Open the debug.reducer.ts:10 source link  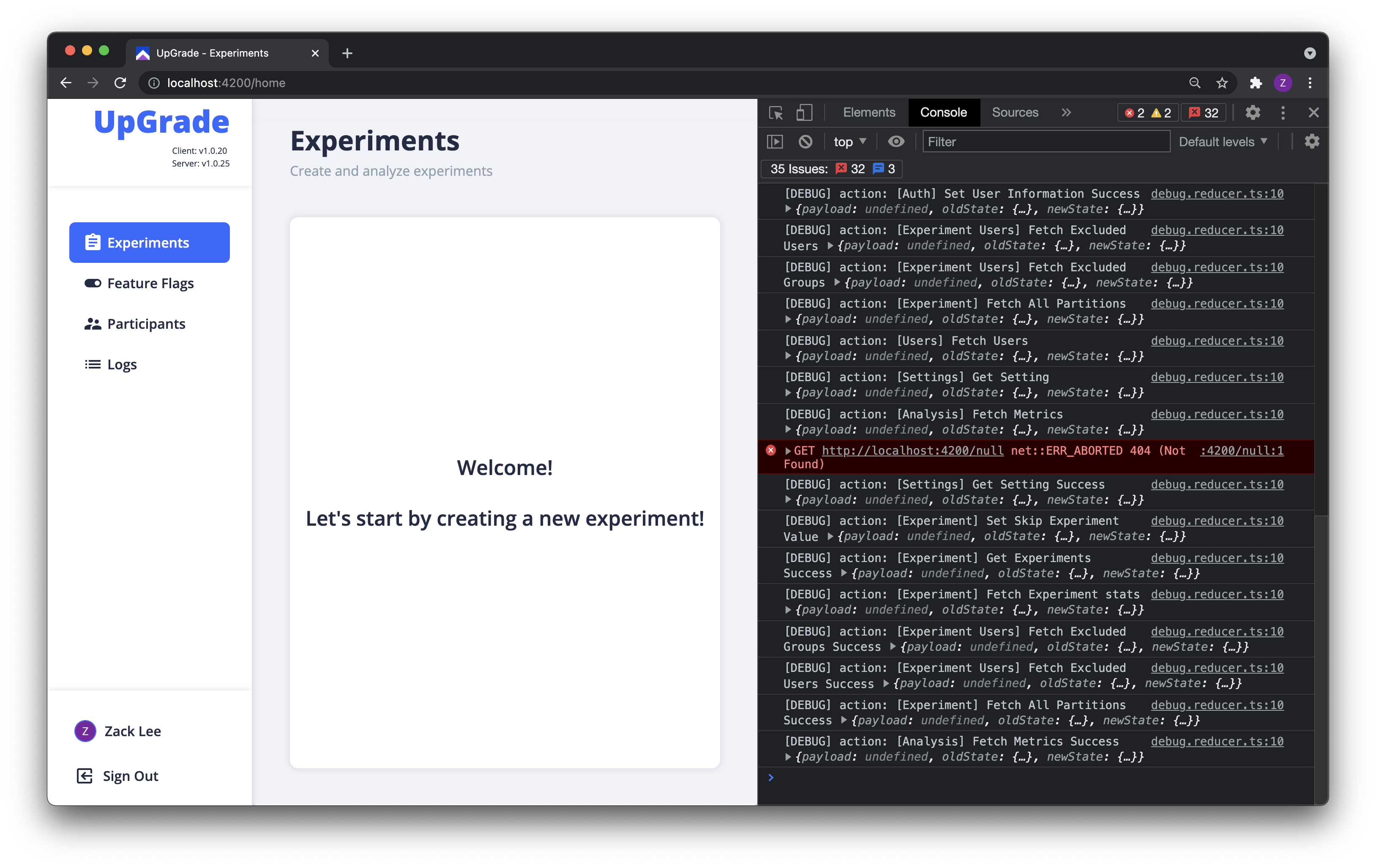pos(1217,193)
